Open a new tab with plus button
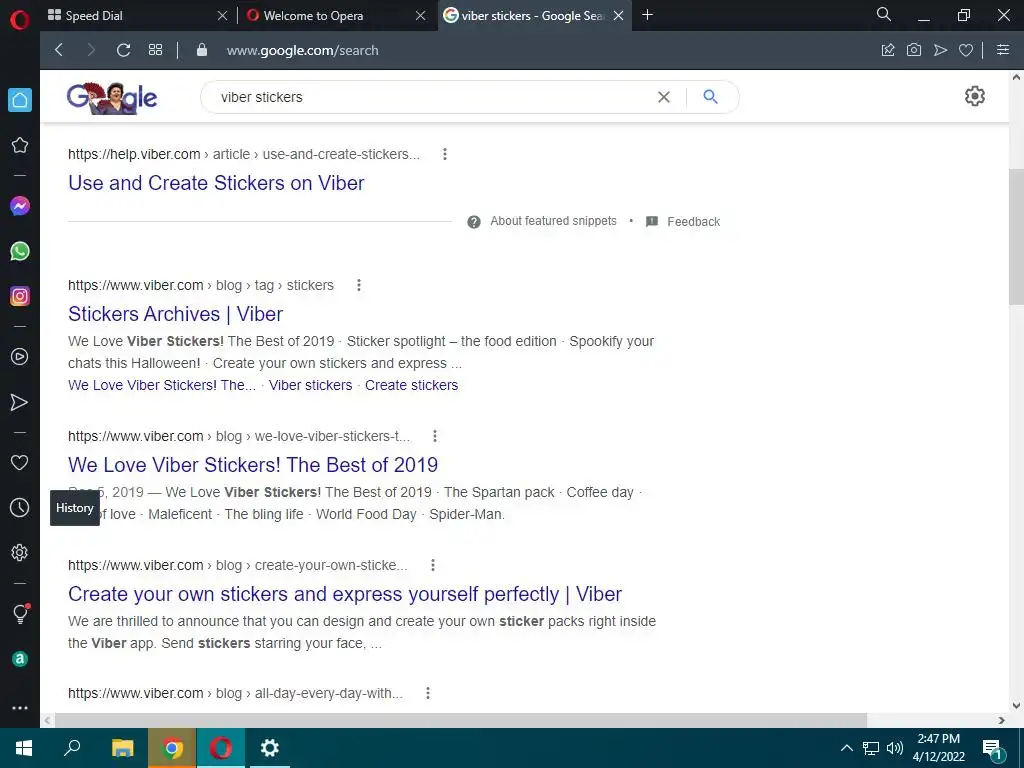1024x768 pixels. pyautogui.click(x=647, y=15)
